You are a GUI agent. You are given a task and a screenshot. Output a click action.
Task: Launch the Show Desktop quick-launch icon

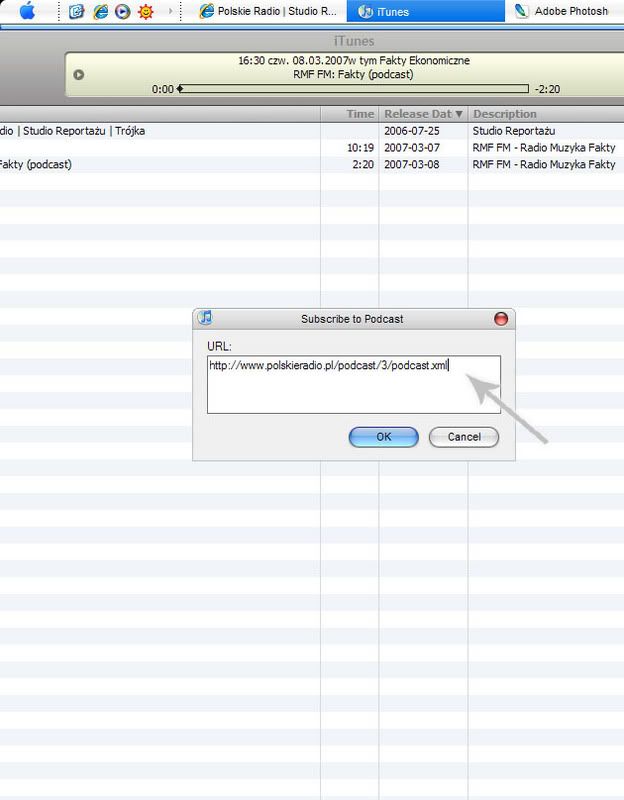(x=77, y=11)
